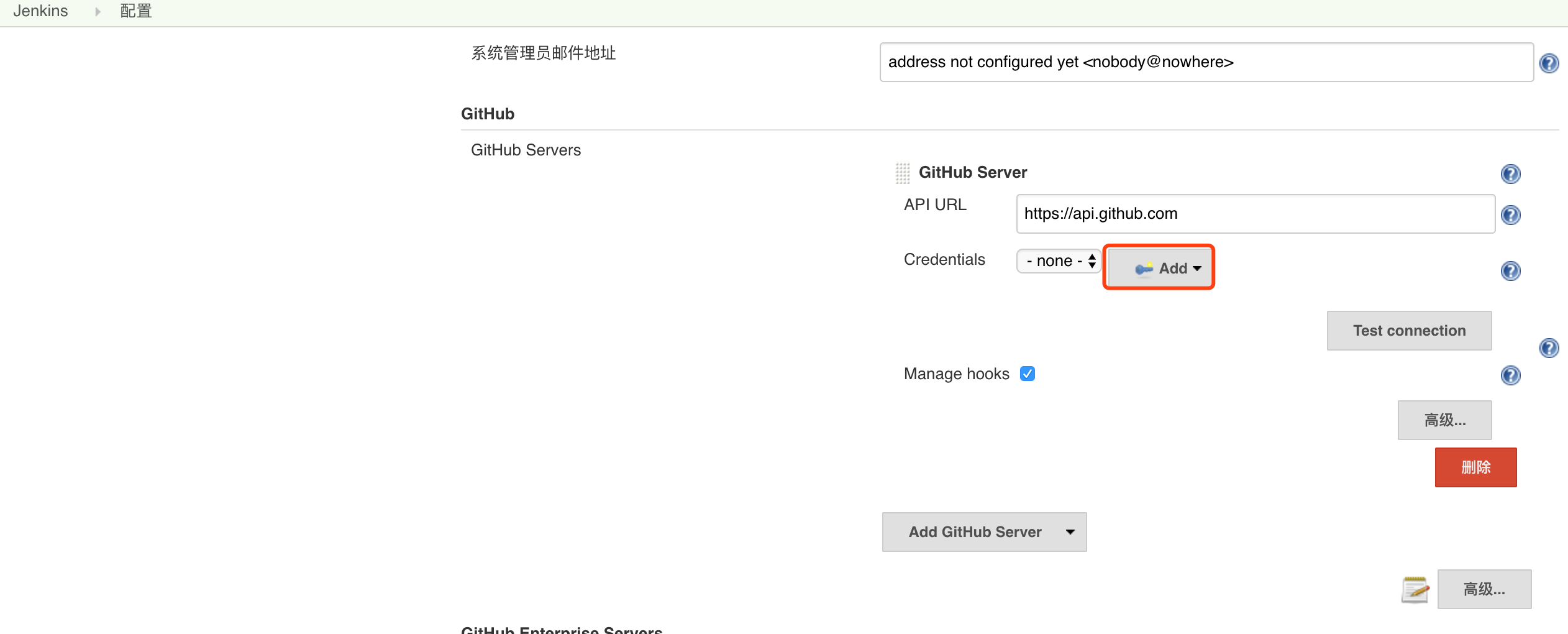Click the API URL label
The image size is (1568, 634).
(x=935, y=205)
